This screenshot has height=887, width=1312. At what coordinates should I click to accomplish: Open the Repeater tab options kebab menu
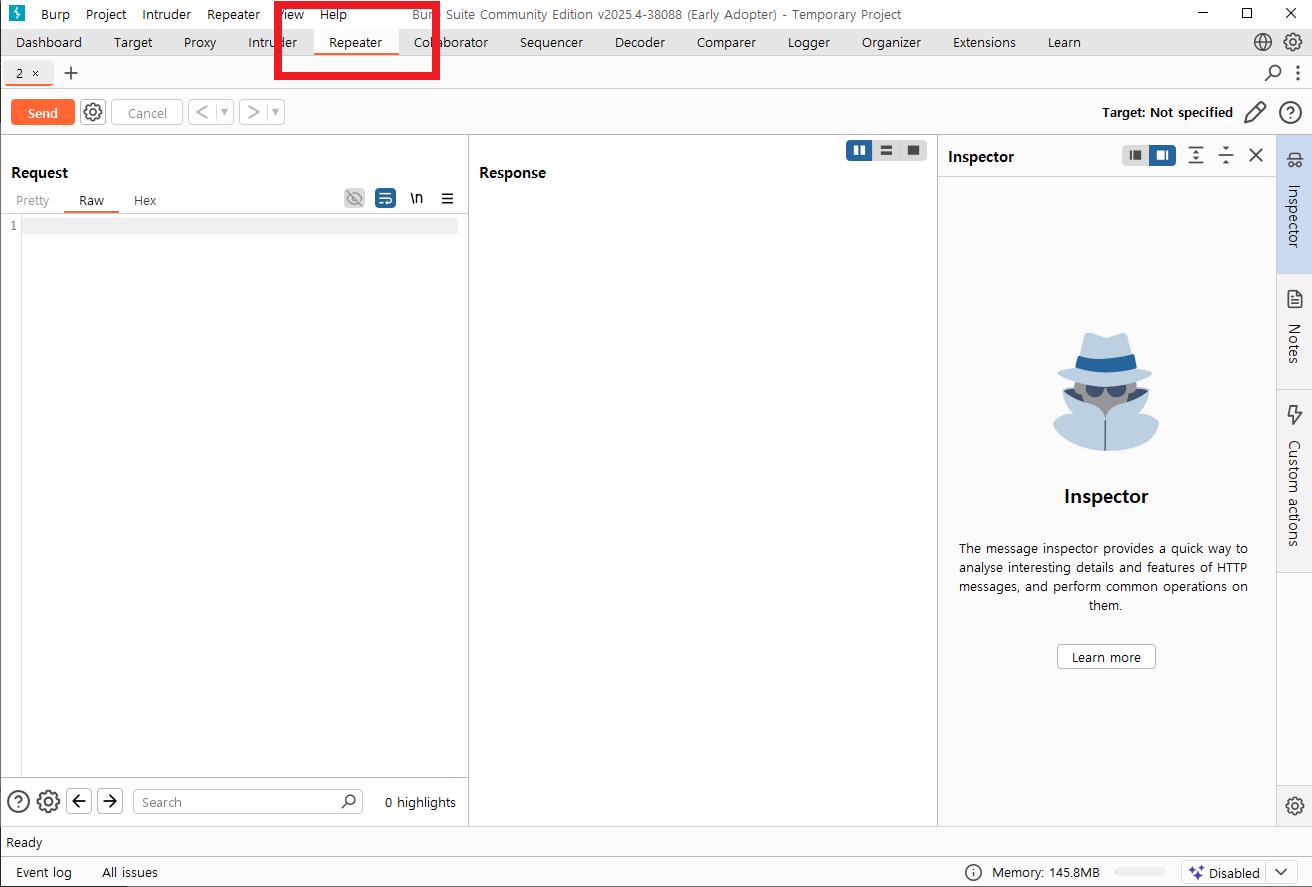point(1297,73)
